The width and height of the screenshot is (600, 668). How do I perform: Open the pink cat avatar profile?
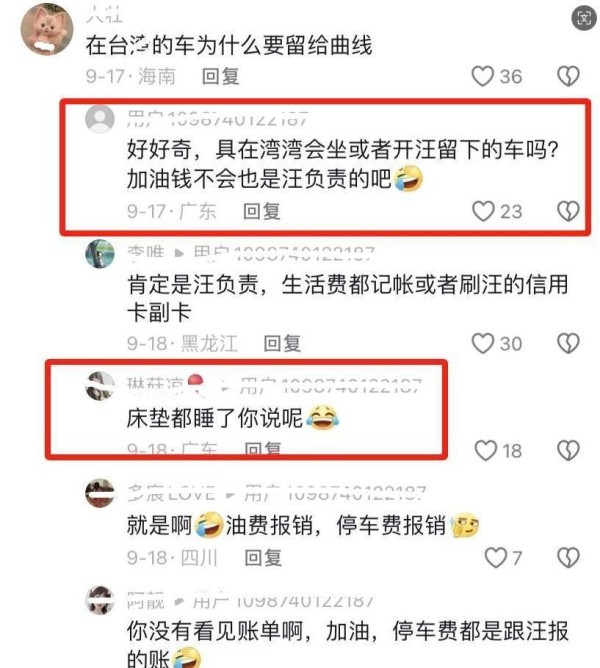tap(47, 29)
